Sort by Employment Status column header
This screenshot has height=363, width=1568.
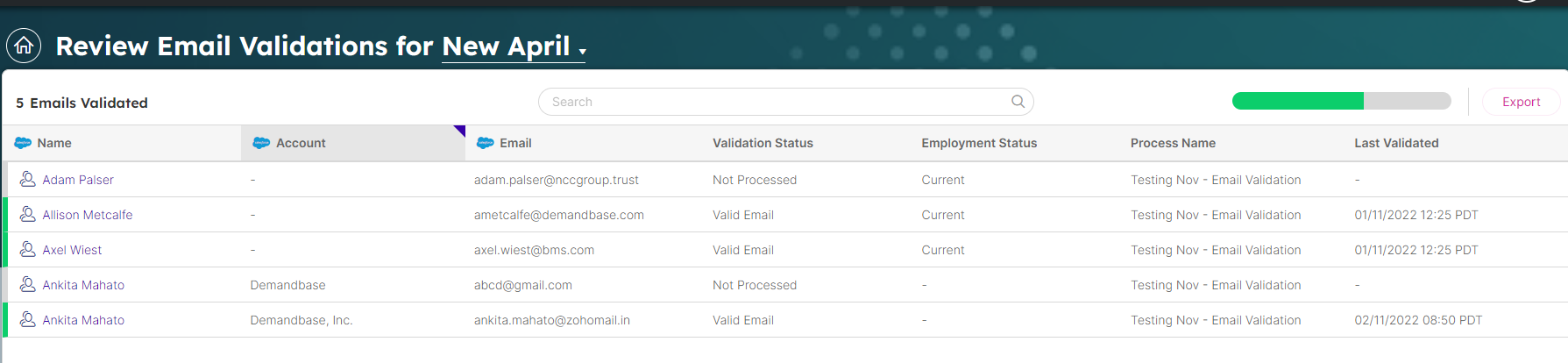click(x=979, y=143)
